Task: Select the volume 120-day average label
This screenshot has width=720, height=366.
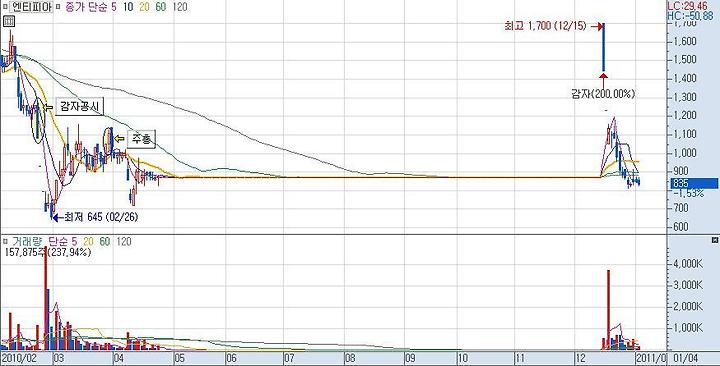Action: click(124, 242)
